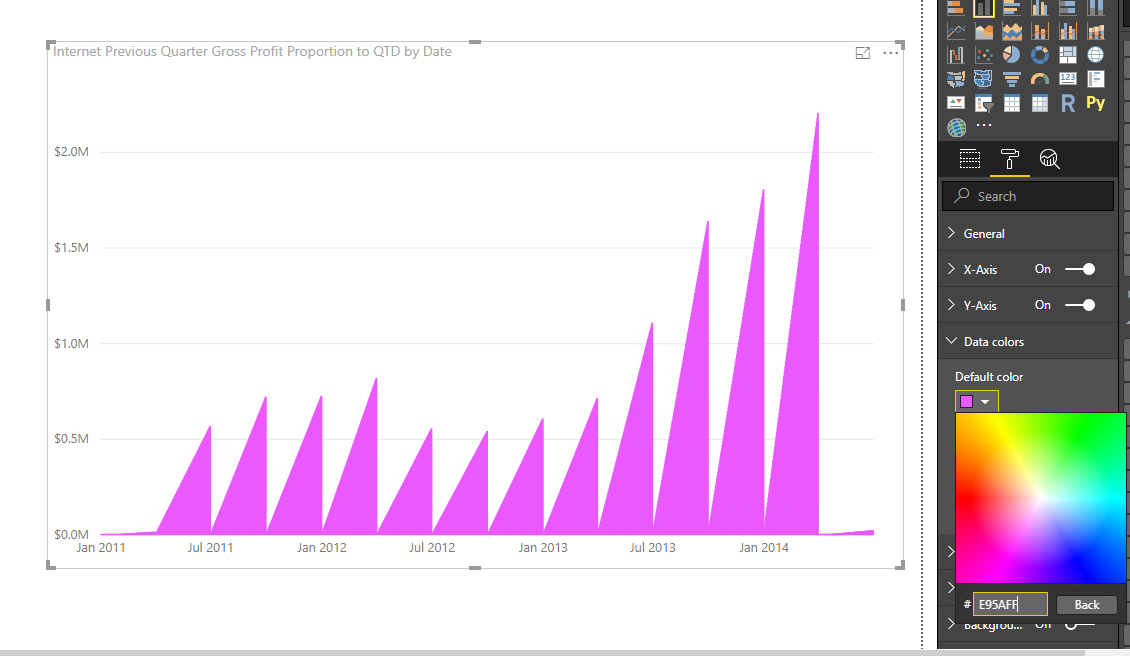Select the Python (Py) visual icon
1130x656 pixels.
pyautogui.click(x=1095, y=103)
